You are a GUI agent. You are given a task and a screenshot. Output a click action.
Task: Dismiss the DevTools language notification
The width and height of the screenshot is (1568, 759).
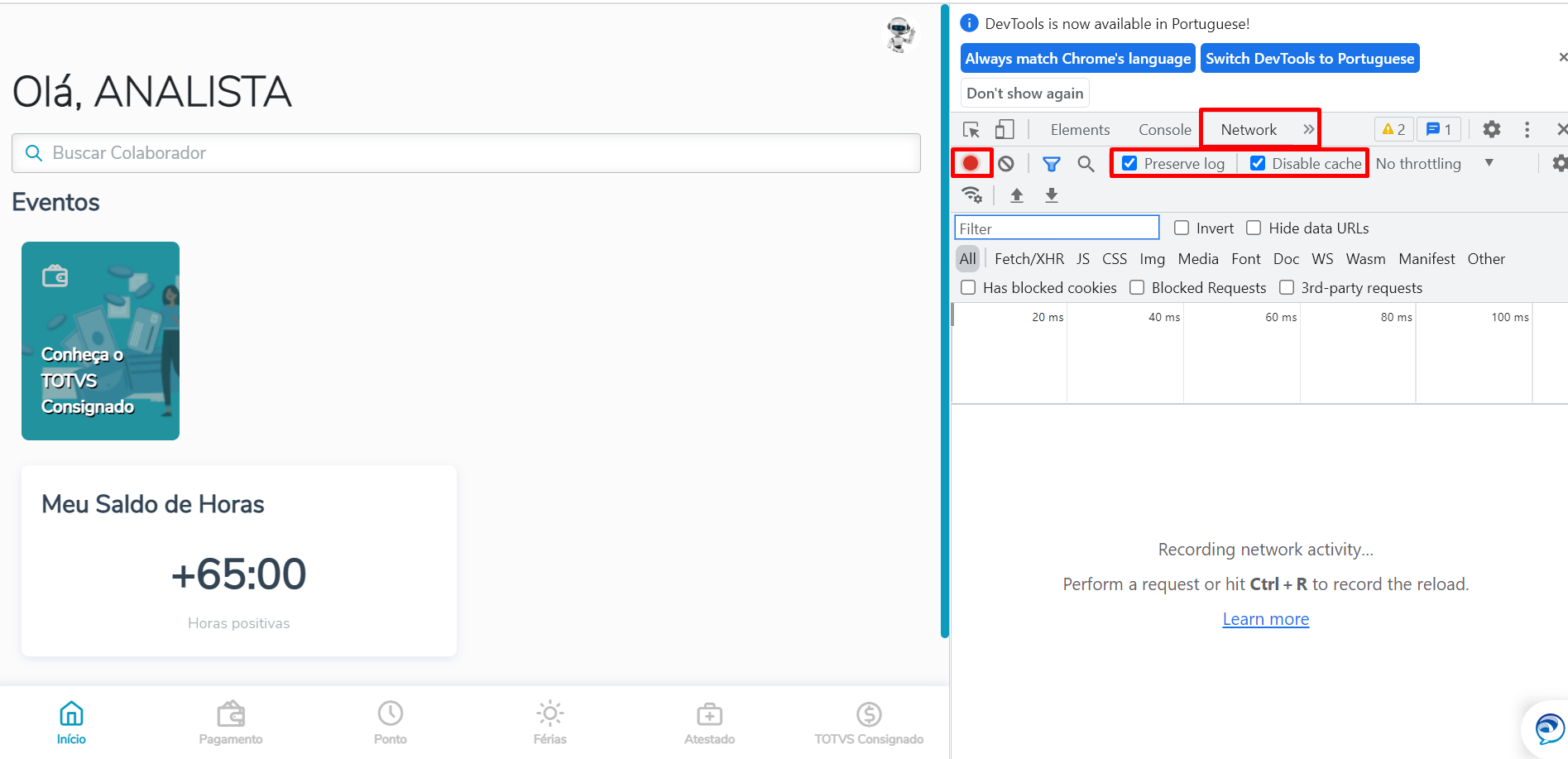pos(1562,57)
